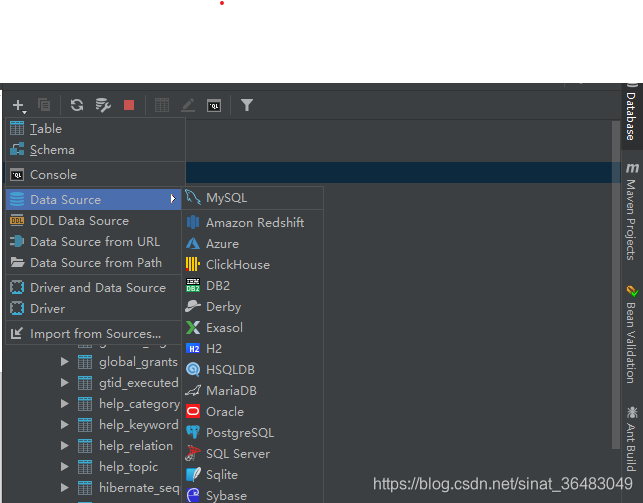Pick Amazon Redshift data source
This screenshot has width=643, height=503.
[x=253, y=223]
